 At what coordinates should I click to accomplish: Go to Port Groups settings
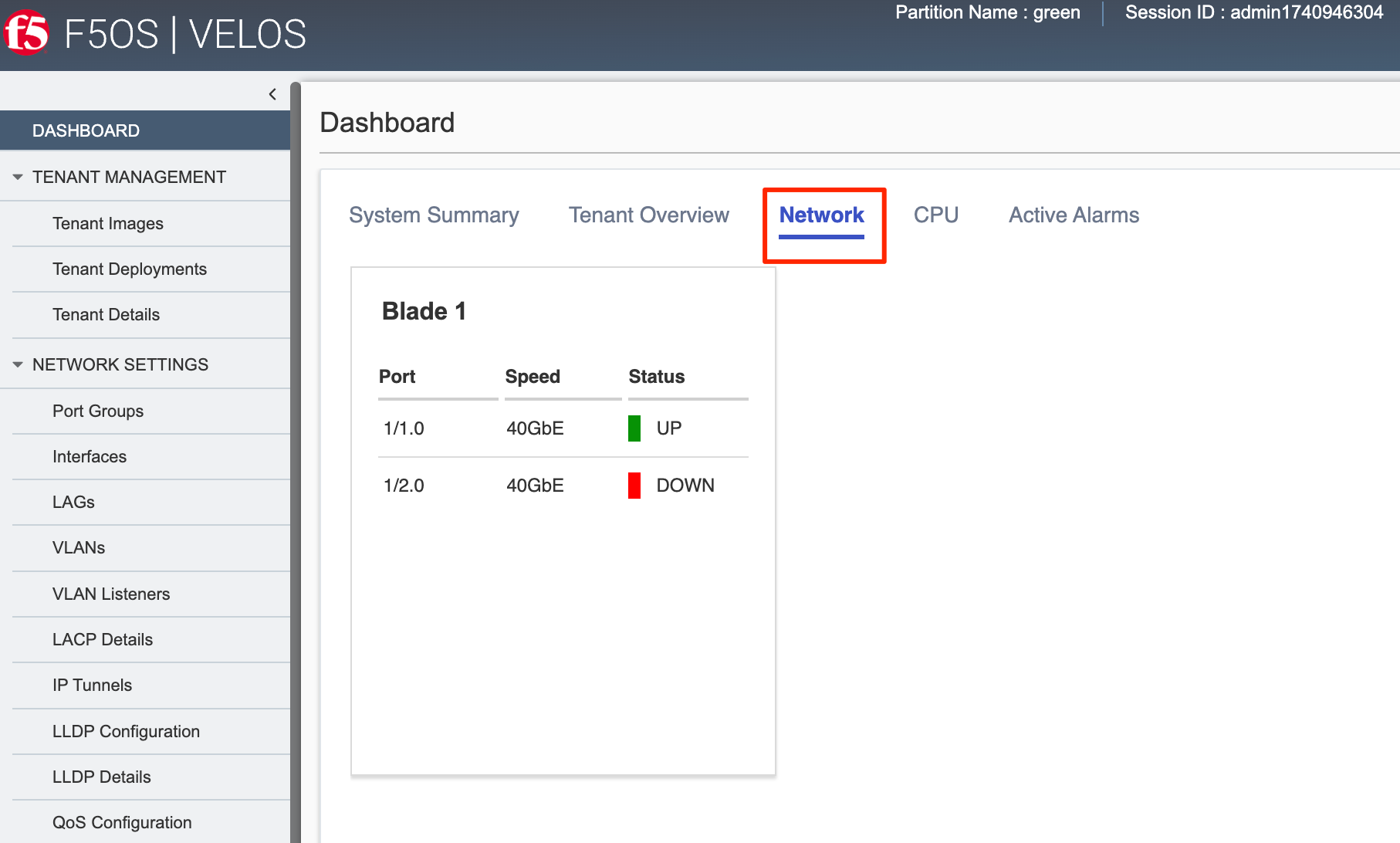[x=98, y=411]
